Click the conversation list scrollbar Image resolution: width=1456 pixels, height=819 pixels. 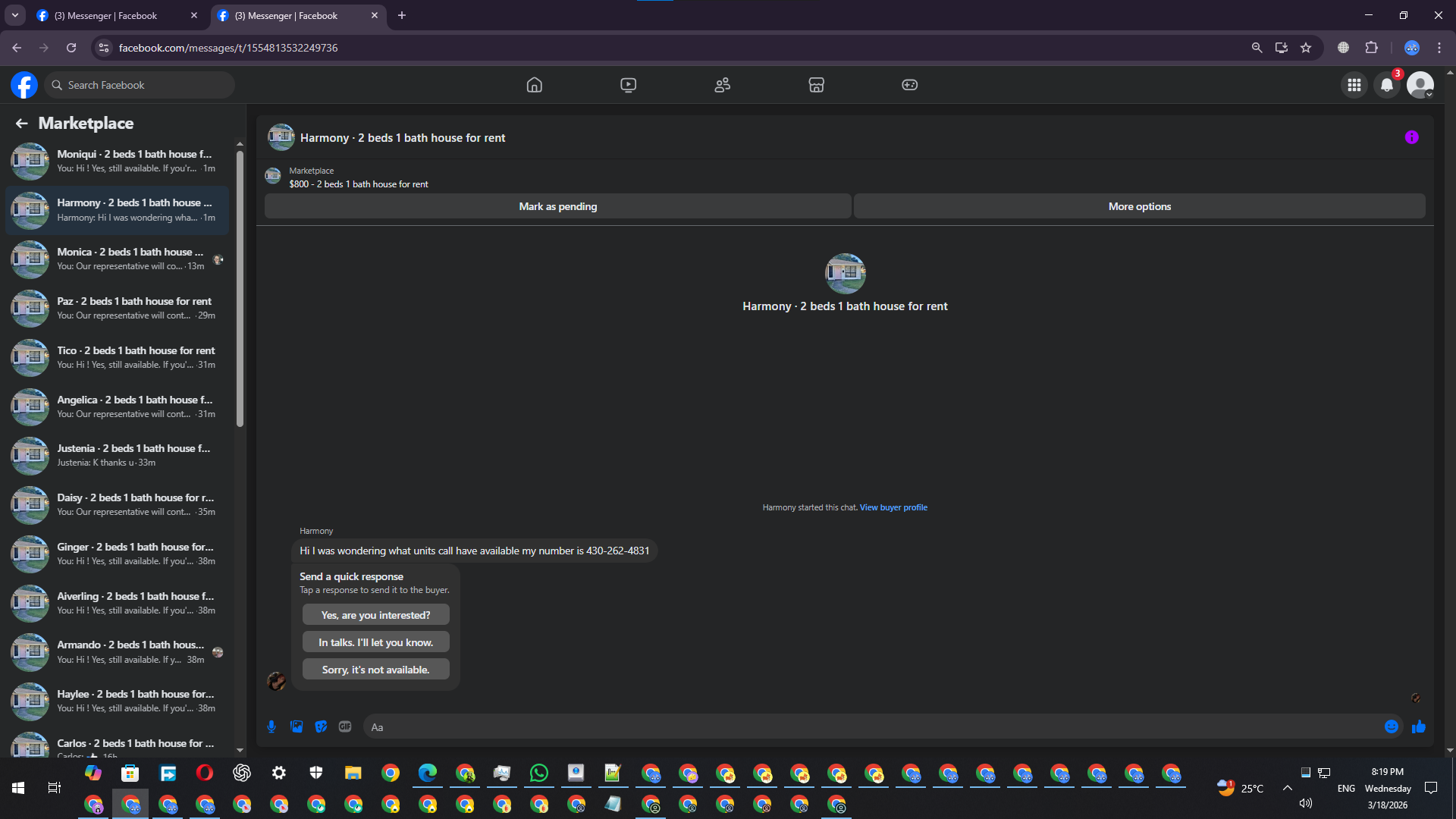240,288
